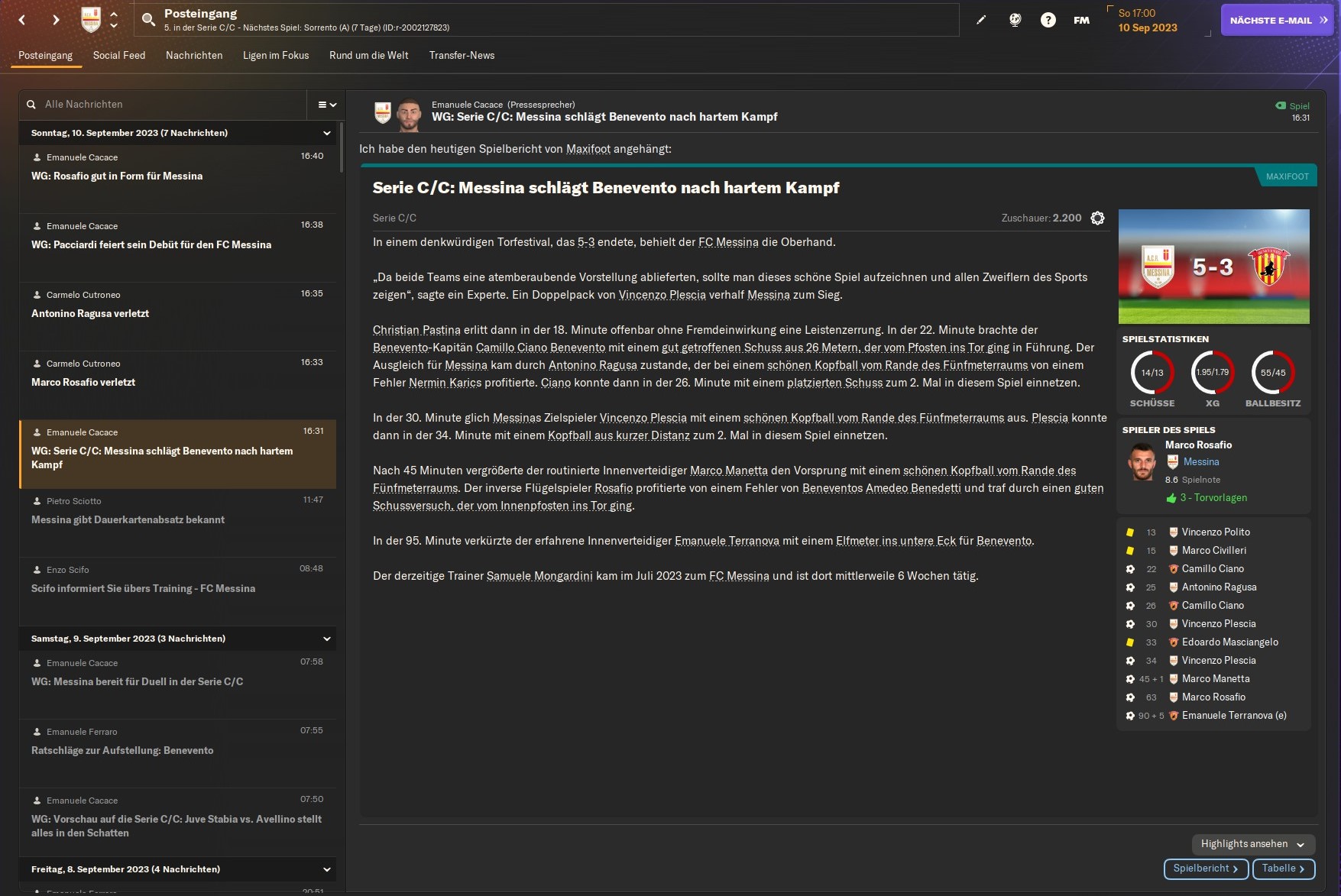Open message Vorschau auf die Serie C/C

(x=177, y=823)
